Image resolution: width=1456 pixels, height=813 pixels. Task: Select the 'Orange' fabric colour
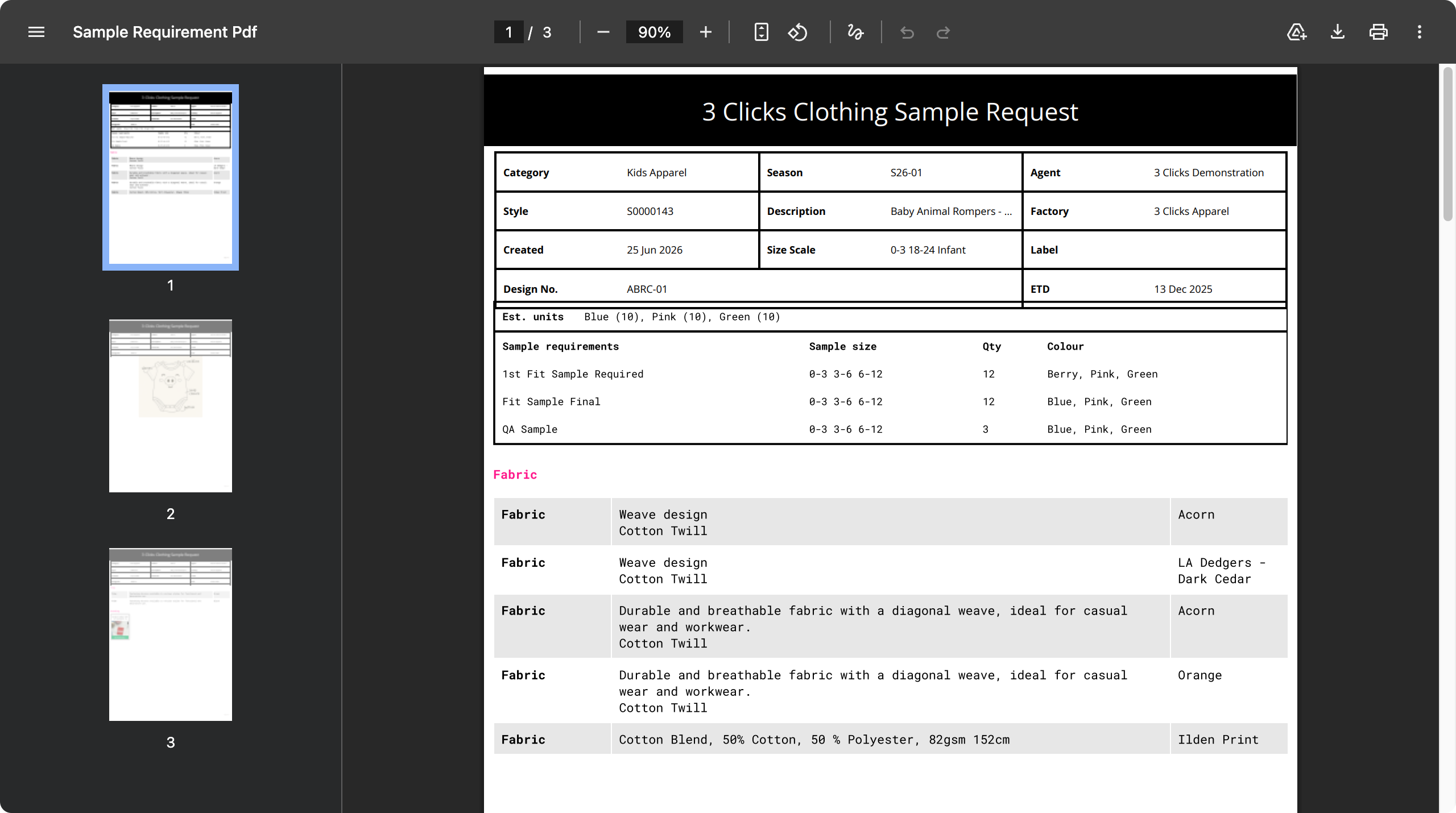[1199, 675]
